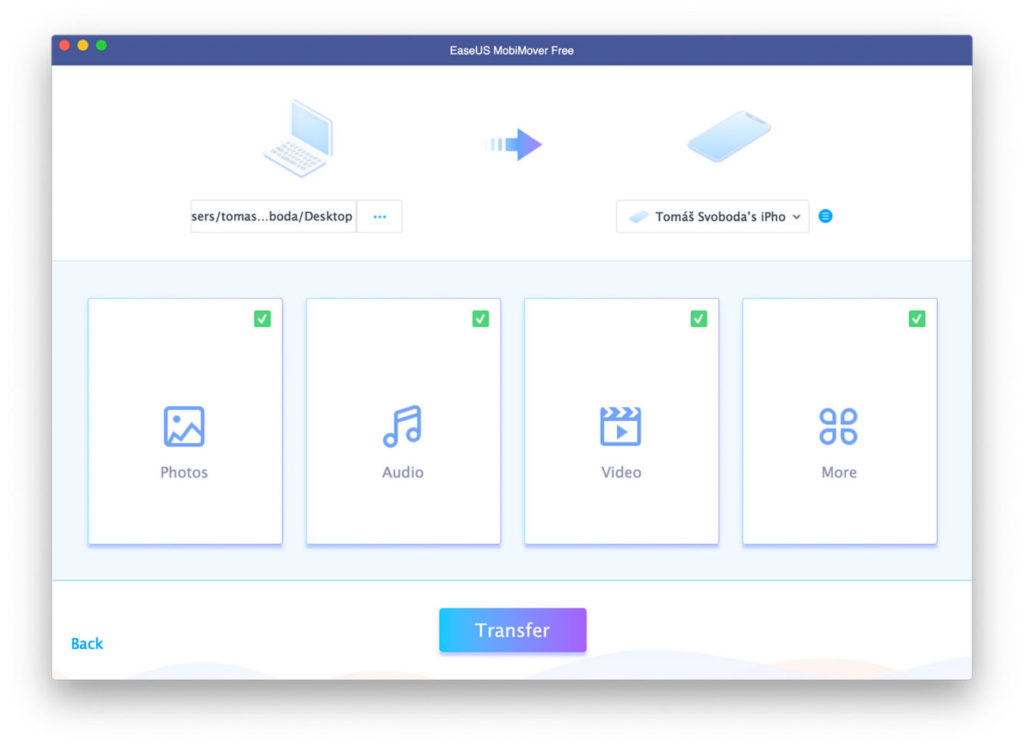This screenshot has width=1024, height=748.
Task: Uncheck the Photos category checkbox
Action: (x=263, y=319)
